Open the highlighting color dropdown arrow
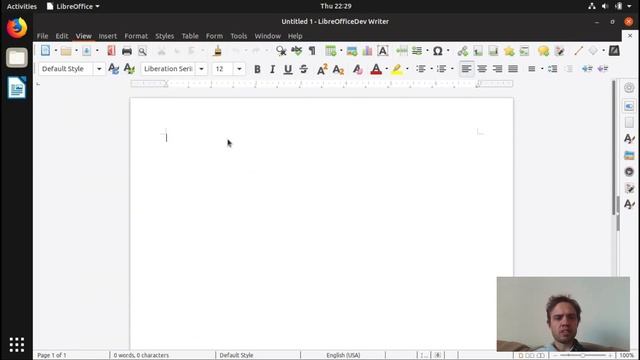 click(407, 69)
